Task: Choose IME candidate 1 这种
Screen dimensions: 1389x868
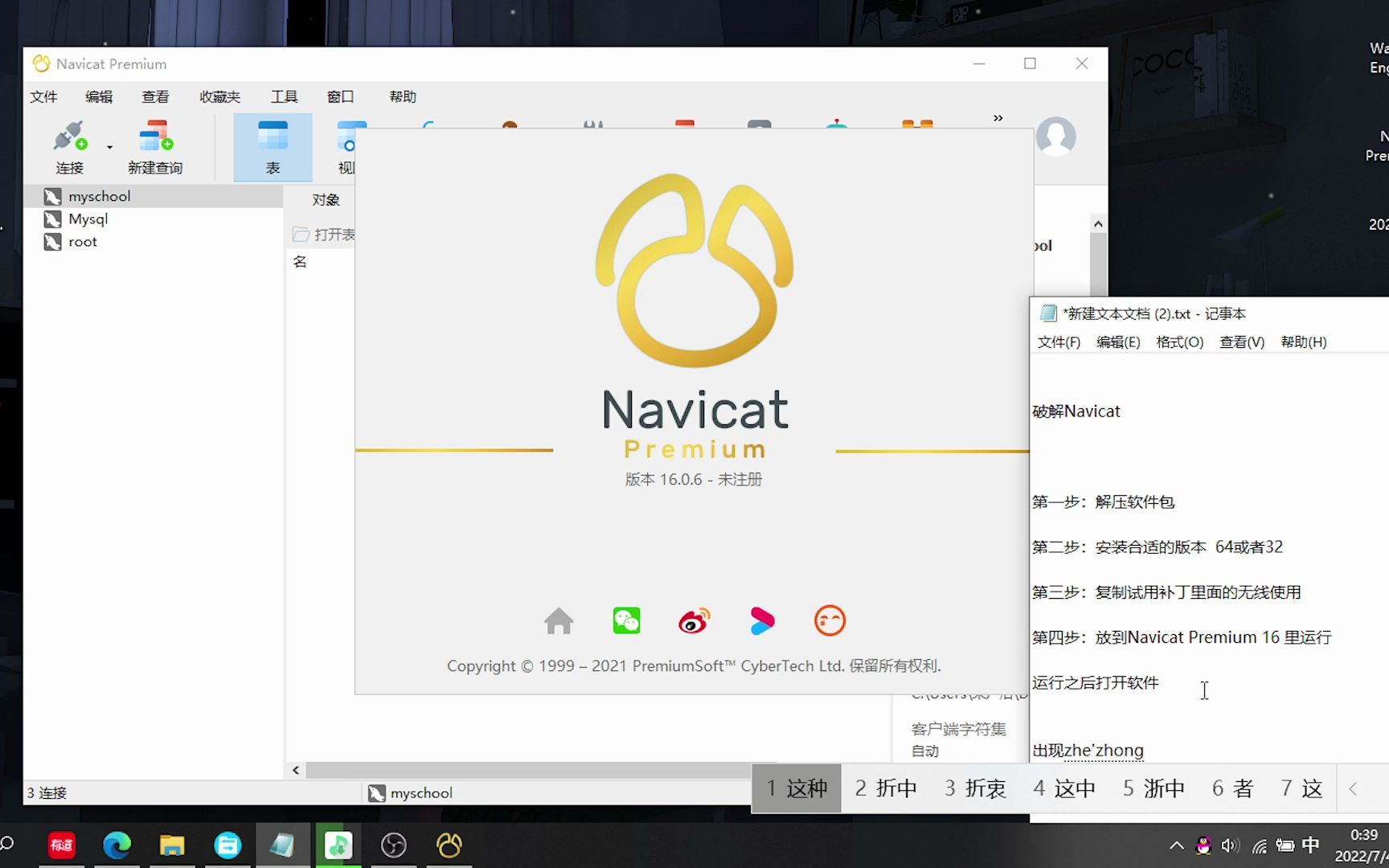Action: [x=797, y=788]
